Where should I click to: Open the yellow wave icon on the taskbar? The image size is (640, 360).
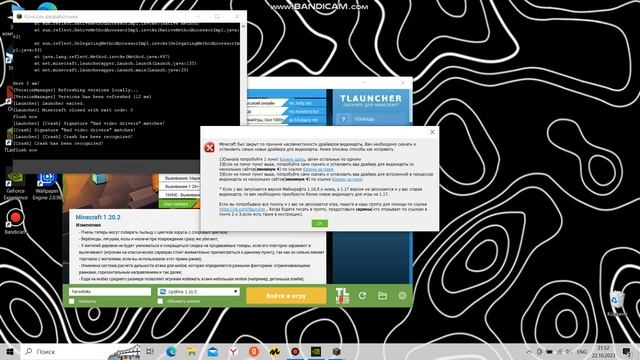275,351
